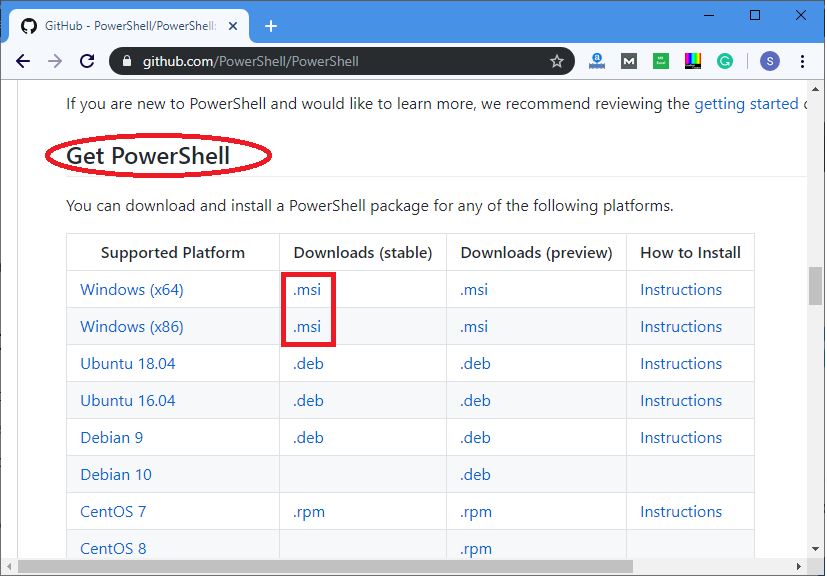Open Instructions for Ubuntu 18.04
The image size is (827, 576).
[x=681, y=363]
